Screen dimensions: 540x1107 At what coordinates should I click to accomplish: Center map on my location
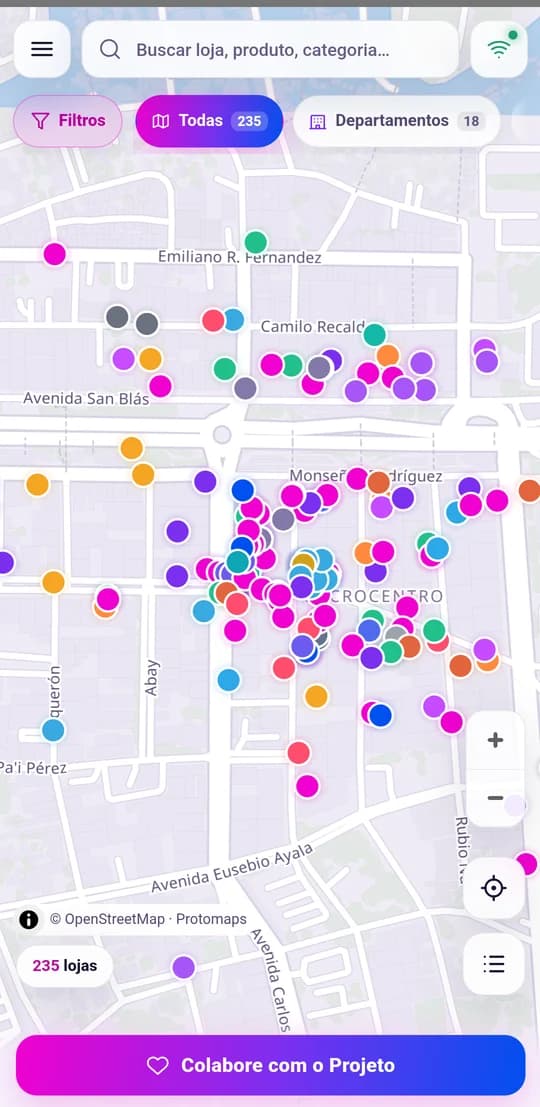(494, 888)
